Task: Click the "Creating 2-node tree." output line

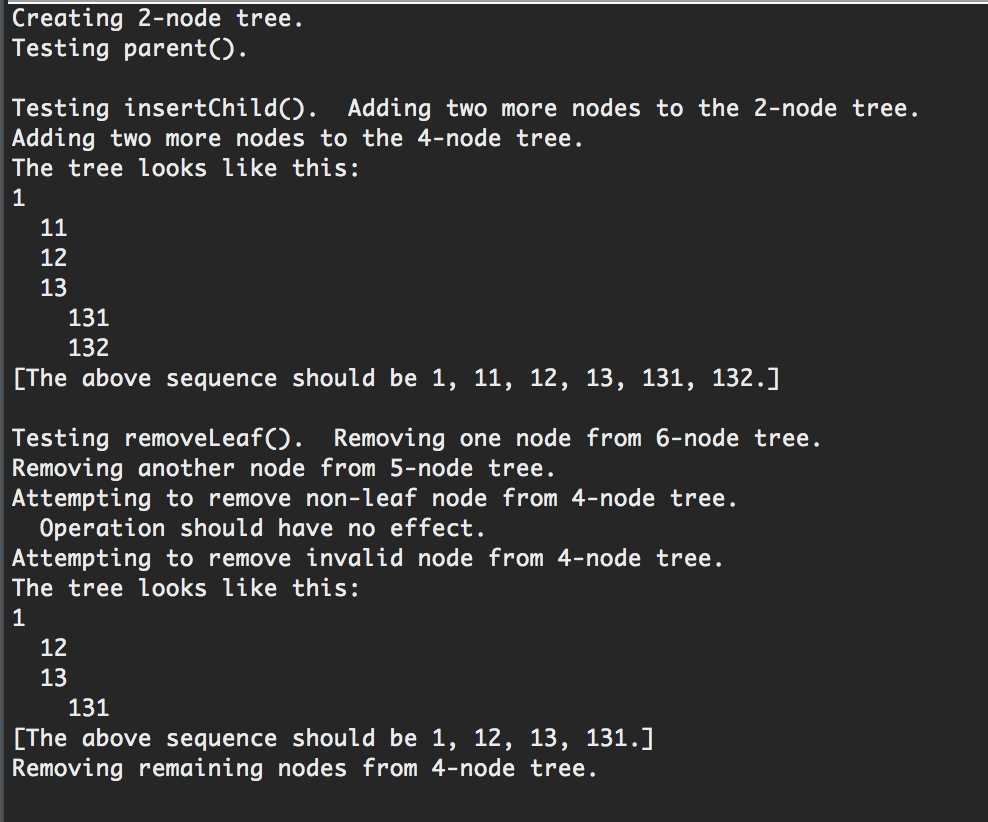Action: tap(152, 18)
